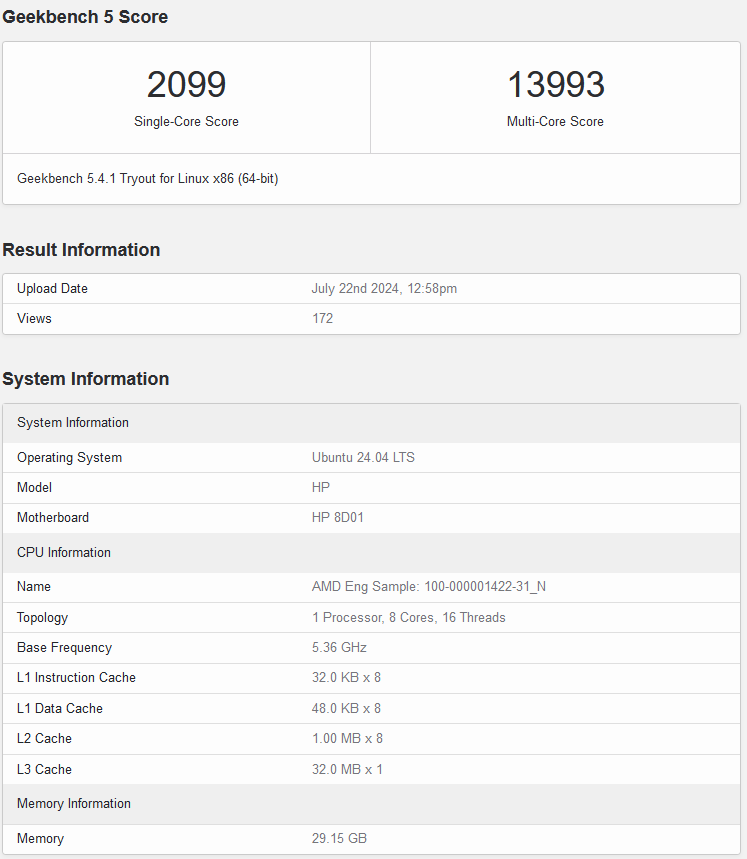Image resolution: width=747 pixels, height=859 pixels.
Task: Click the Views count 172
Action: [x=322, y=319]
